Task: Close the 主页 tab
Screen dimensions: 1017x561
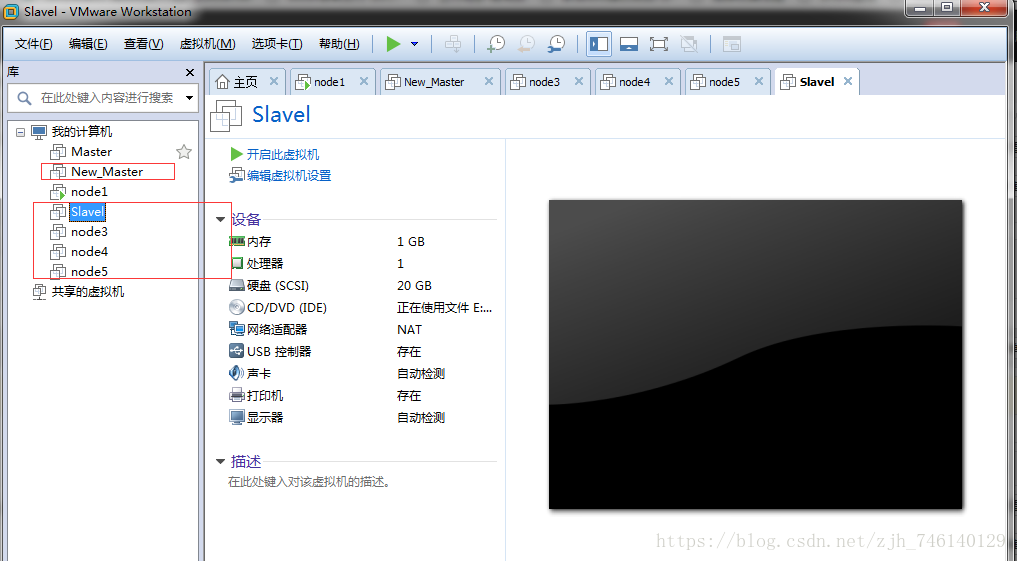Action: click(x=274, y=81)
